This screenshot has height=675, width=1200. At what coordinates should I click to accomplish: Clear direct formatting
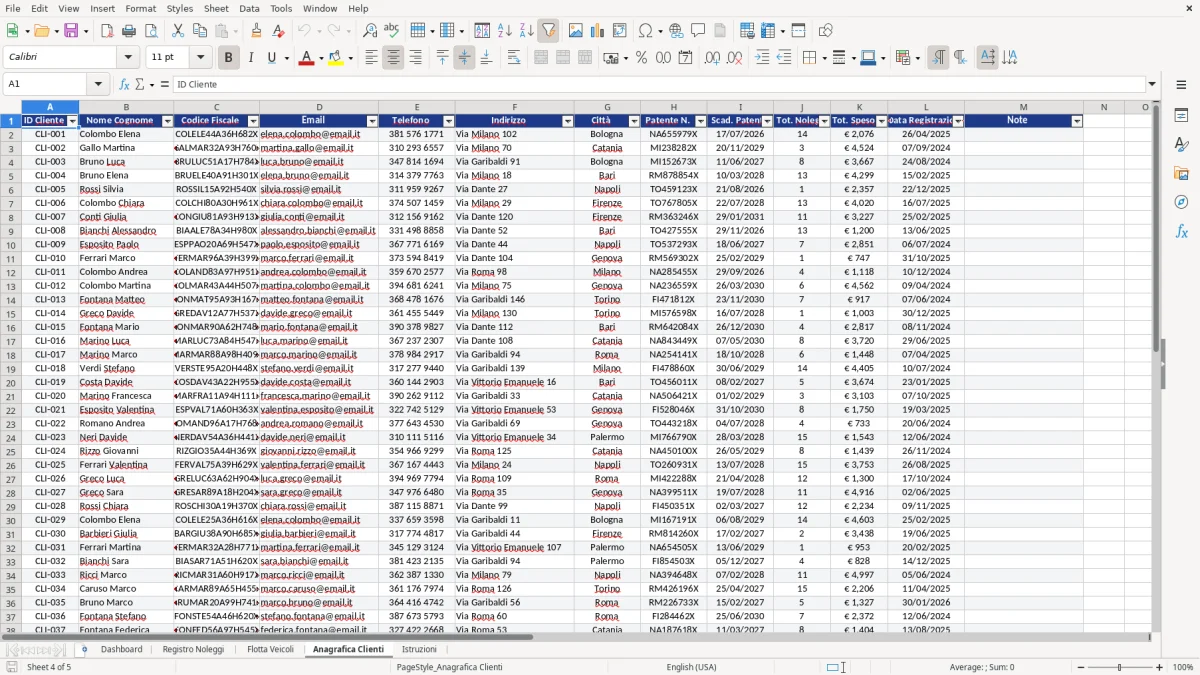tap(277, 31)
